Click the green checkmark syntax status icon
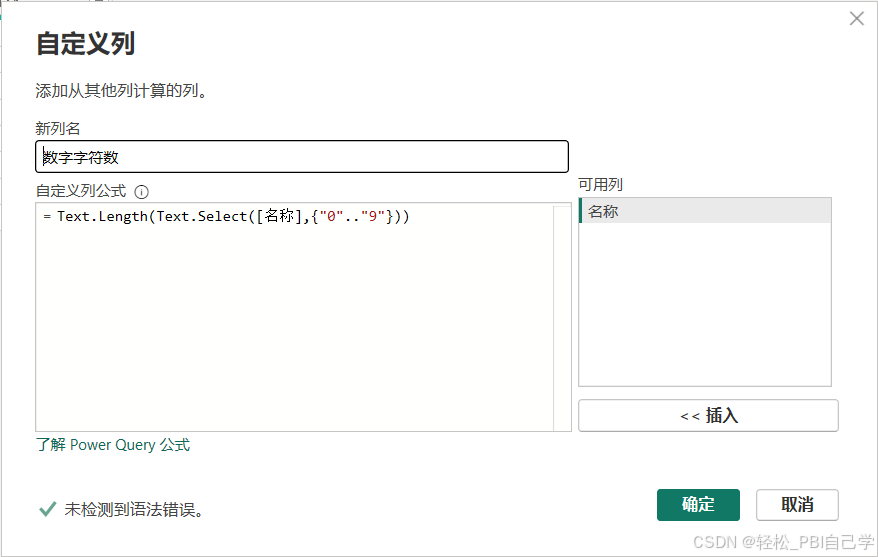Image resolution: width=878 pixels, height=557 pixels. [x=48, y=509]
